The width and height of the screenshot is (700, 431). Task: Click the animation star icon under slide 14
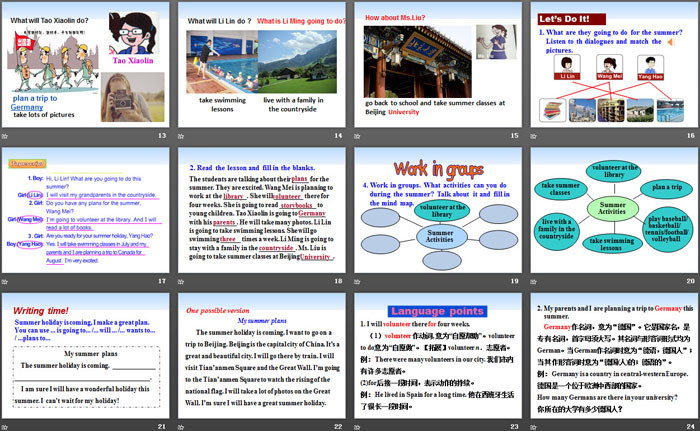[x=181, y=136]
